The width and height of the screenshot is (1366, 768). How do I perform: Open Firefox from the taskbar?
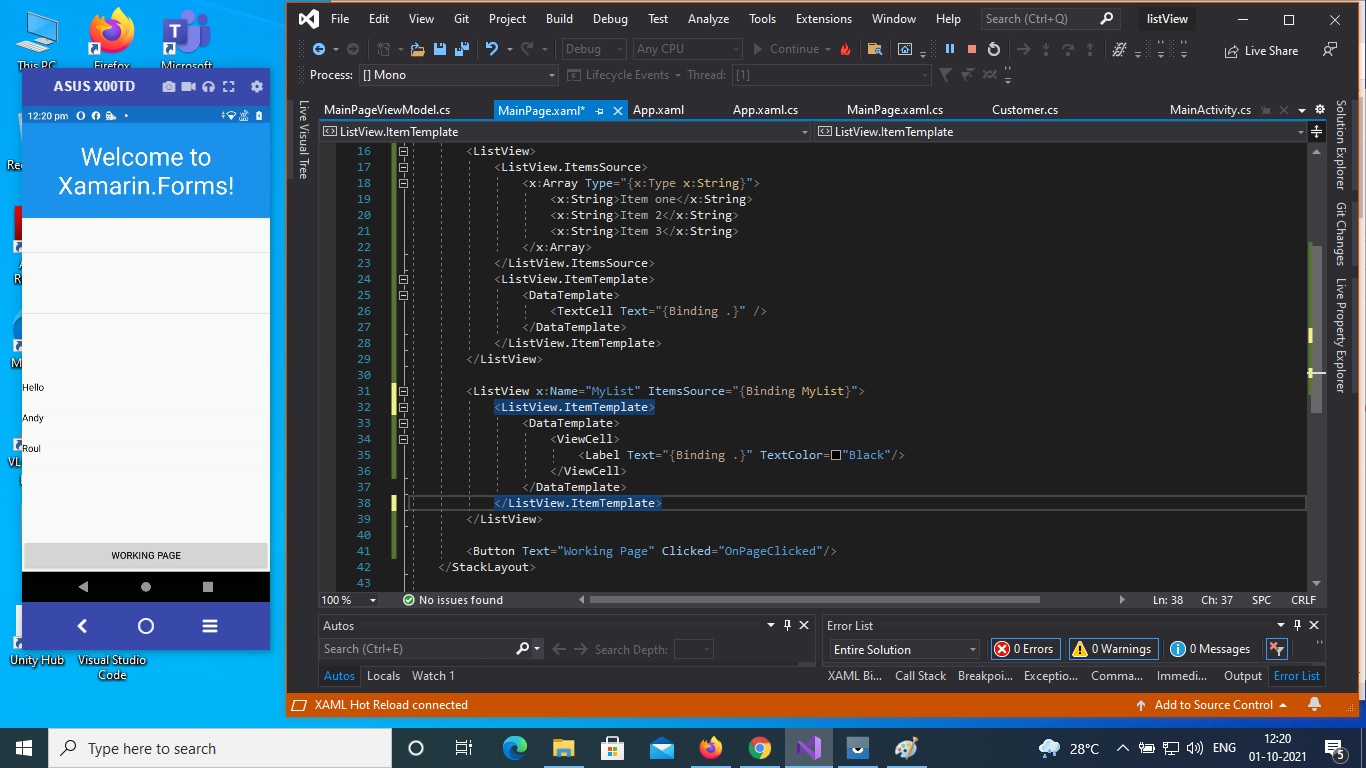711,748
